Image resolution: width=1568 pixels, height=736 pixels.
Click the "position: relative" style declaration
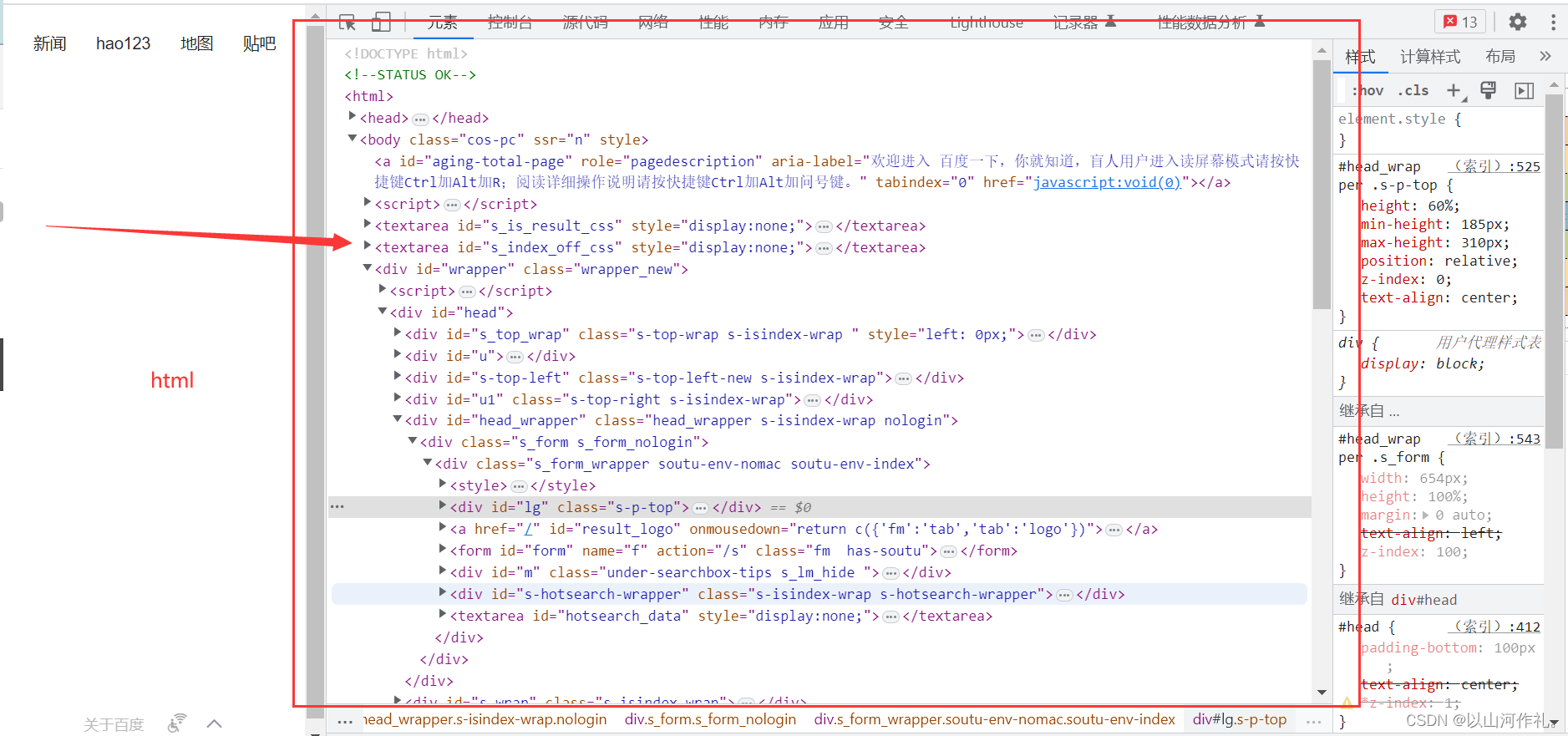[1439, 261]
